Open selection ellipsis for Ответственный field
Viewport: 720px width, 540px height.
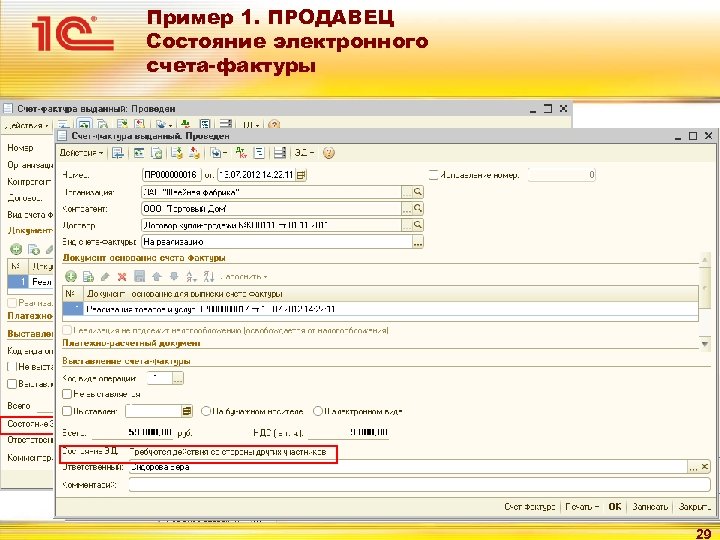point(693,467)
